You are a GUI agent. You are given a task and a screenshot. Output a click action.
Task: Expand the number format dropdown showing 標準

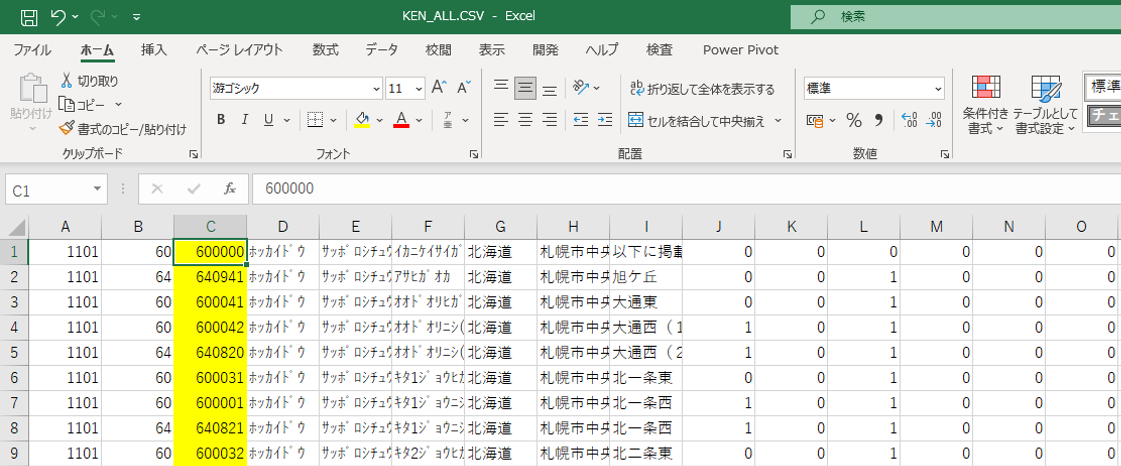pos(937,89)
